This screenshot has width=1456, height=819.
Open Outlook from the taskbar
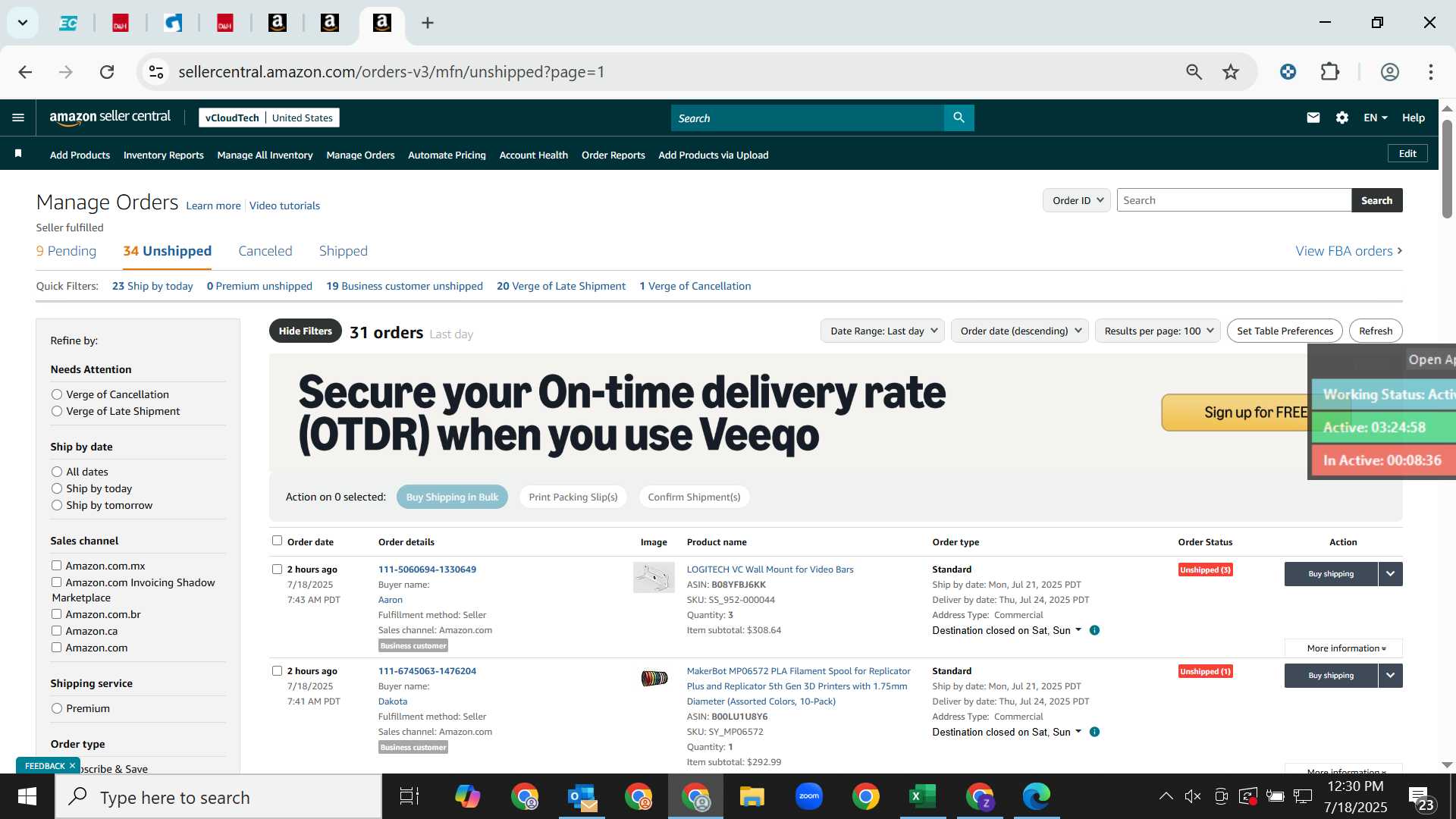pyautogui.click(x=582, y=797)
